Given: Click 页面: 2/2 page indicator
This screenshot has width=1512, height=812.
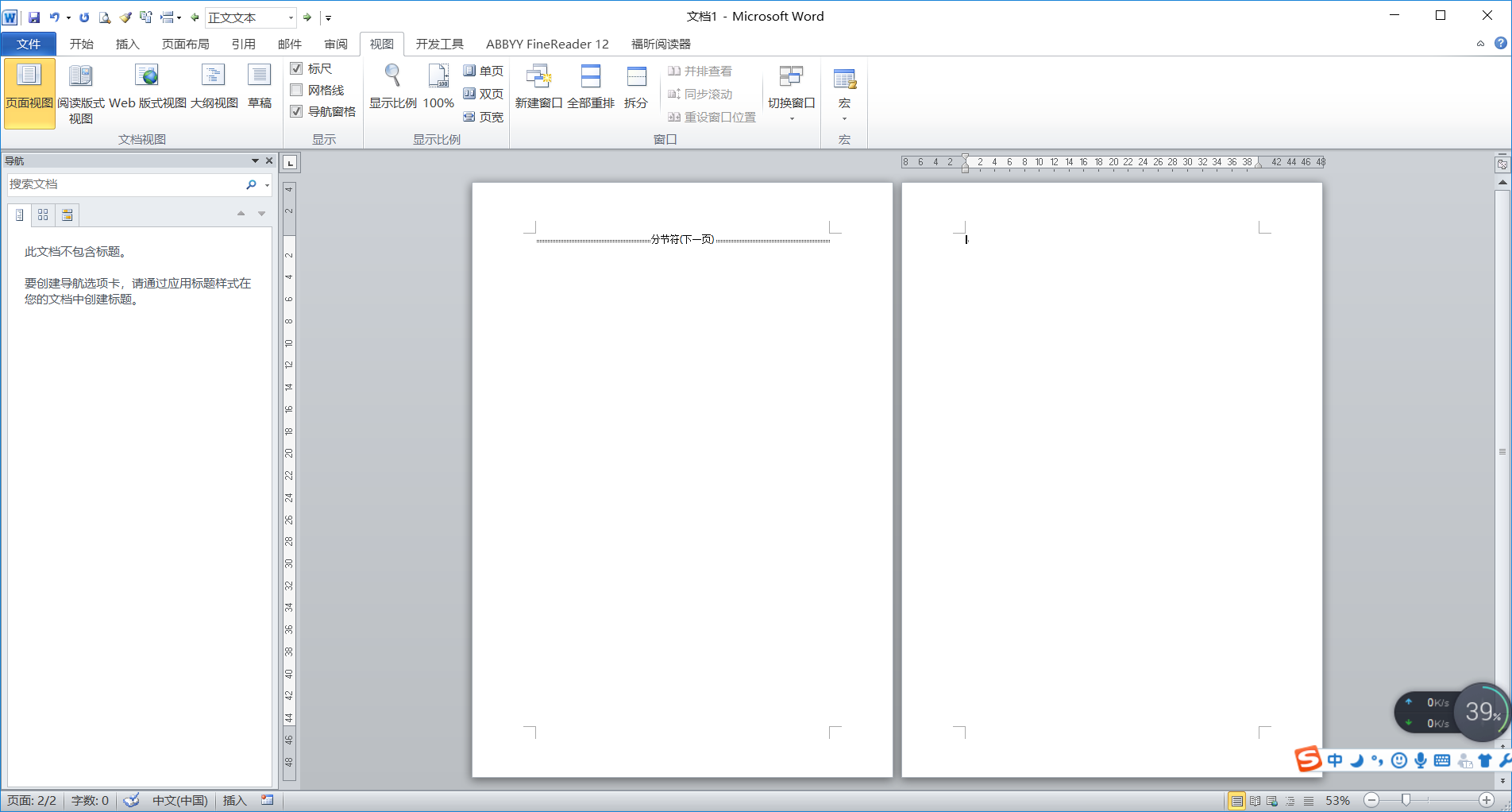Looking at the screenshot, I should coord(32,800).
